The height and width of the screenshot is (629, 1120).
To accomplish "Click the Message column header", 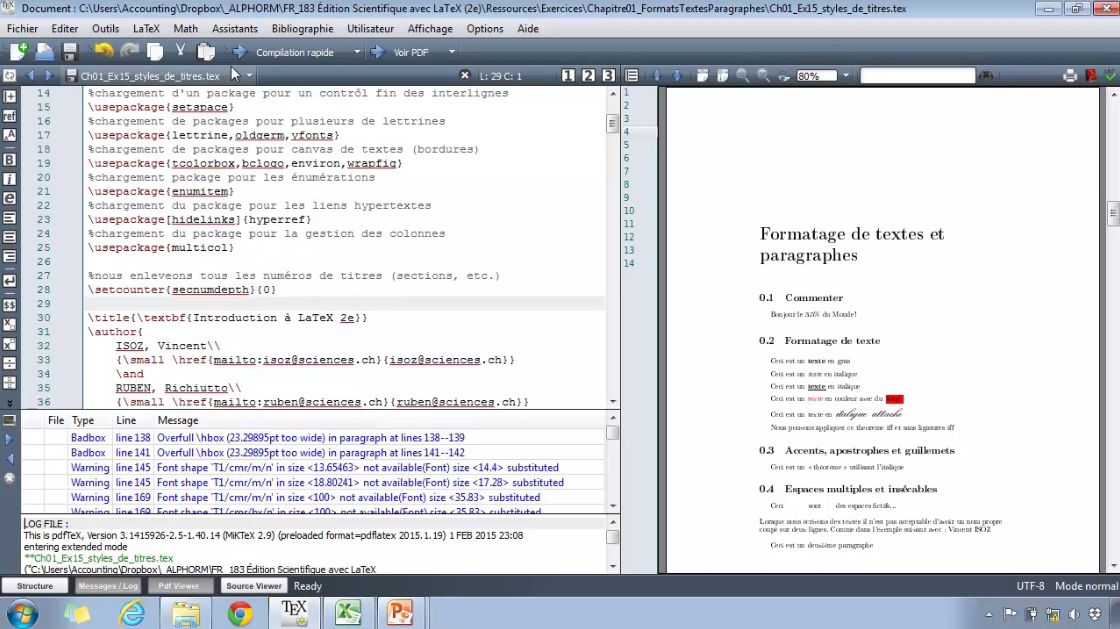I will click(178, 421).
